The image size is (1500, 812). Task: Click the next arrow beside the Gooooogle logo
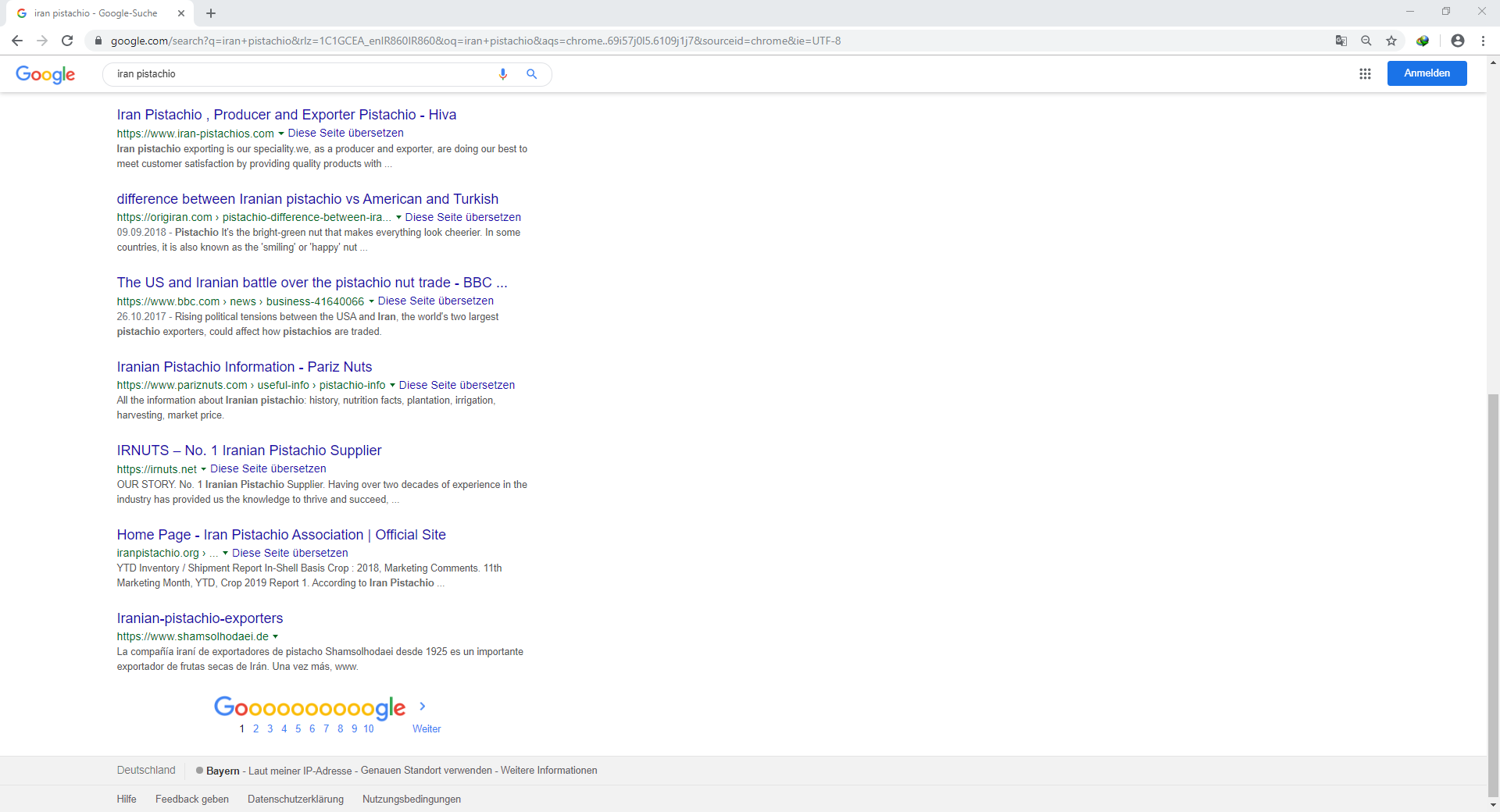(x=423, y=706)
